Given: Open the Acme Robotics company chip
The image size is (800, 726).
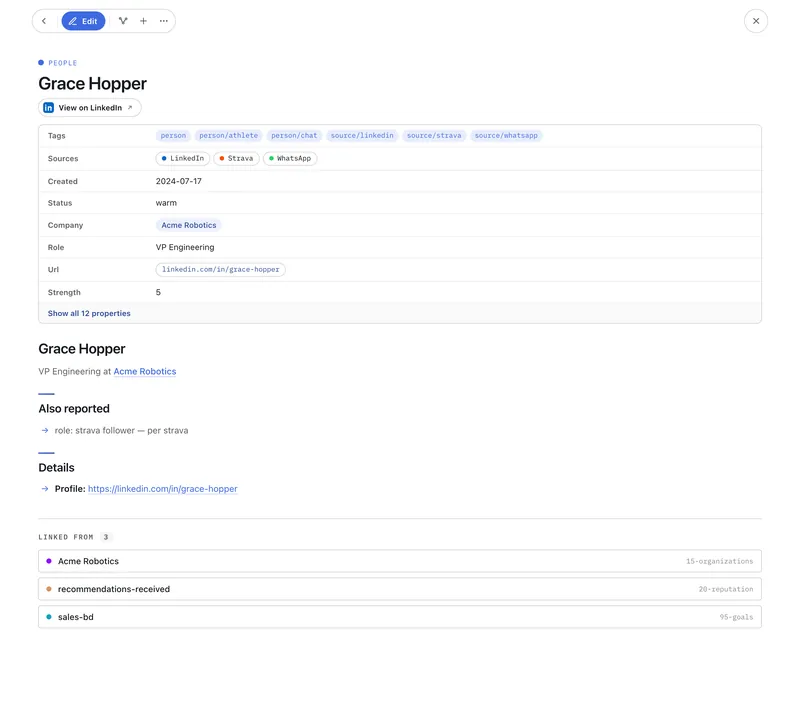Looking at the screenshot, I should pyautogui.click(x=189, y=225).
